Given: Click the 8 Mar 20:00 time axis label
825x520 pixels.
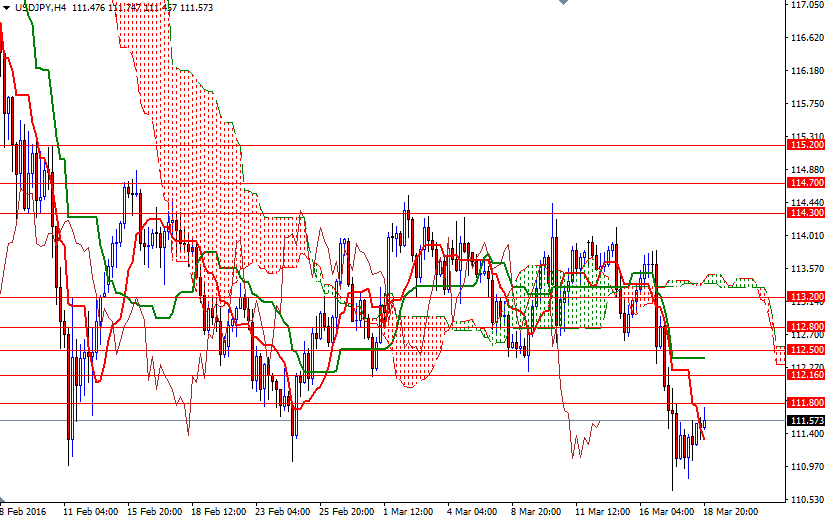Looking at the screenshot, I should point(536,512).
